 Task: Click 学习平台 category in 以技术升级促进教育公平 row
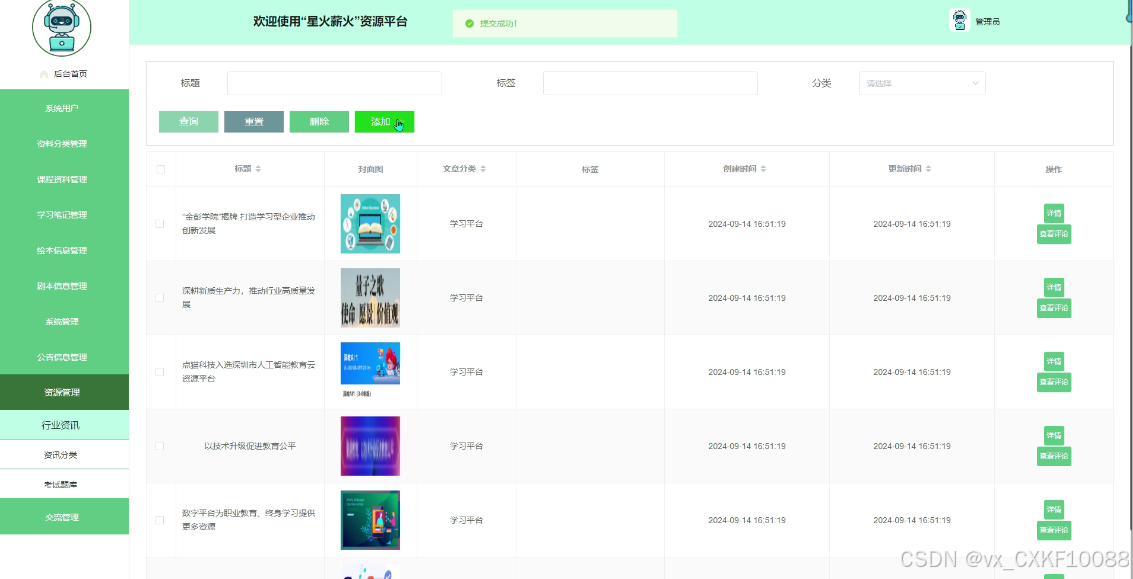[466, 446]
